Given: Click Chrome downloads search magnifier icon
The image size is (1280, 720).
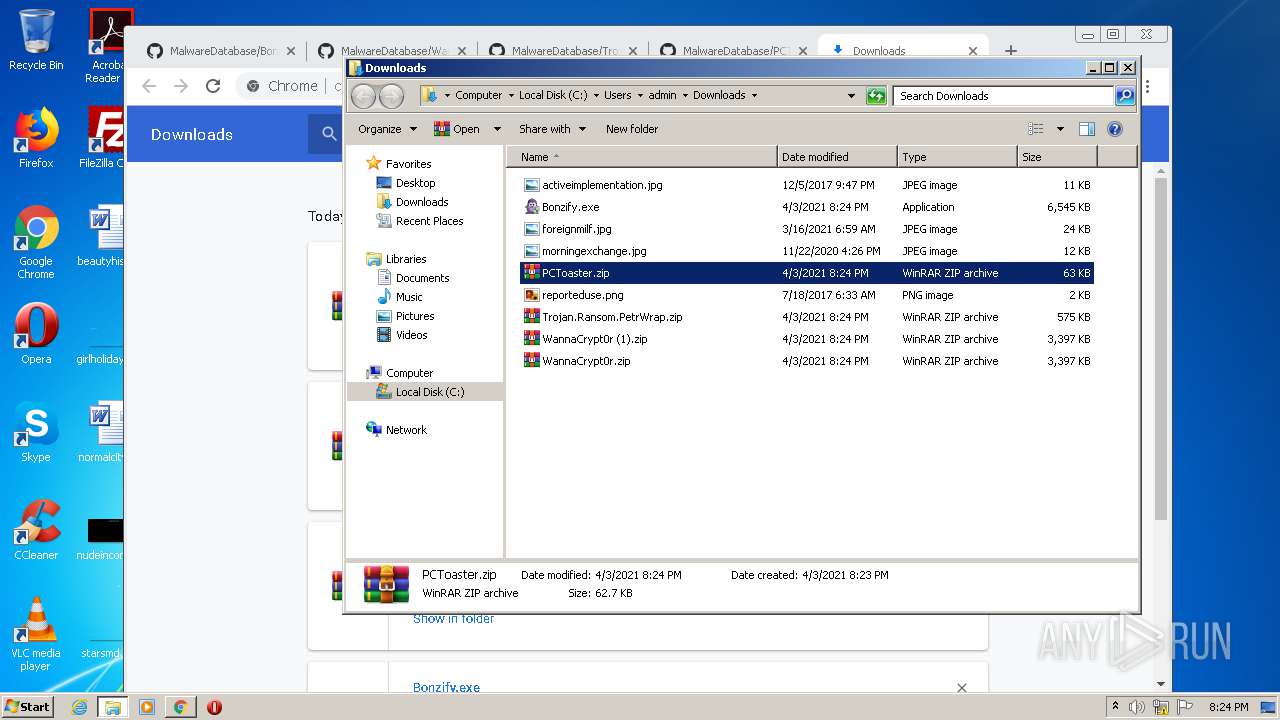Looking at the screenshot, I should 329,134.
